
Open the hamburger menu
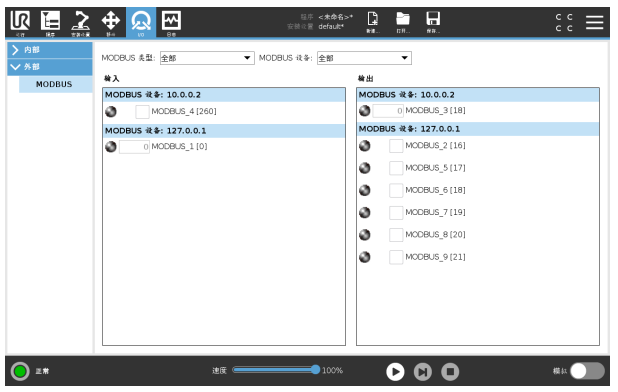point(594,22)
